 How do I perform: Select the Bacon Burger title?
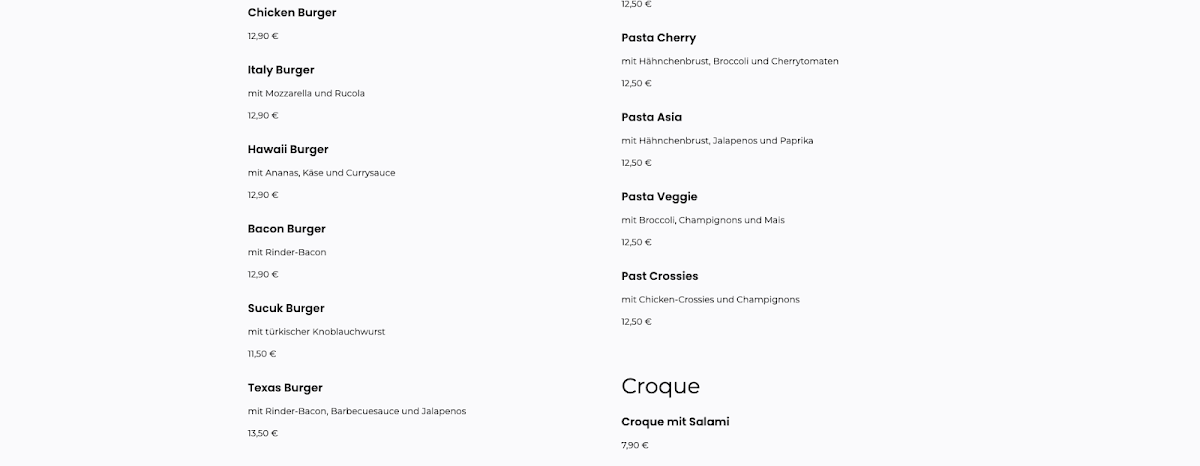(287, 229)
